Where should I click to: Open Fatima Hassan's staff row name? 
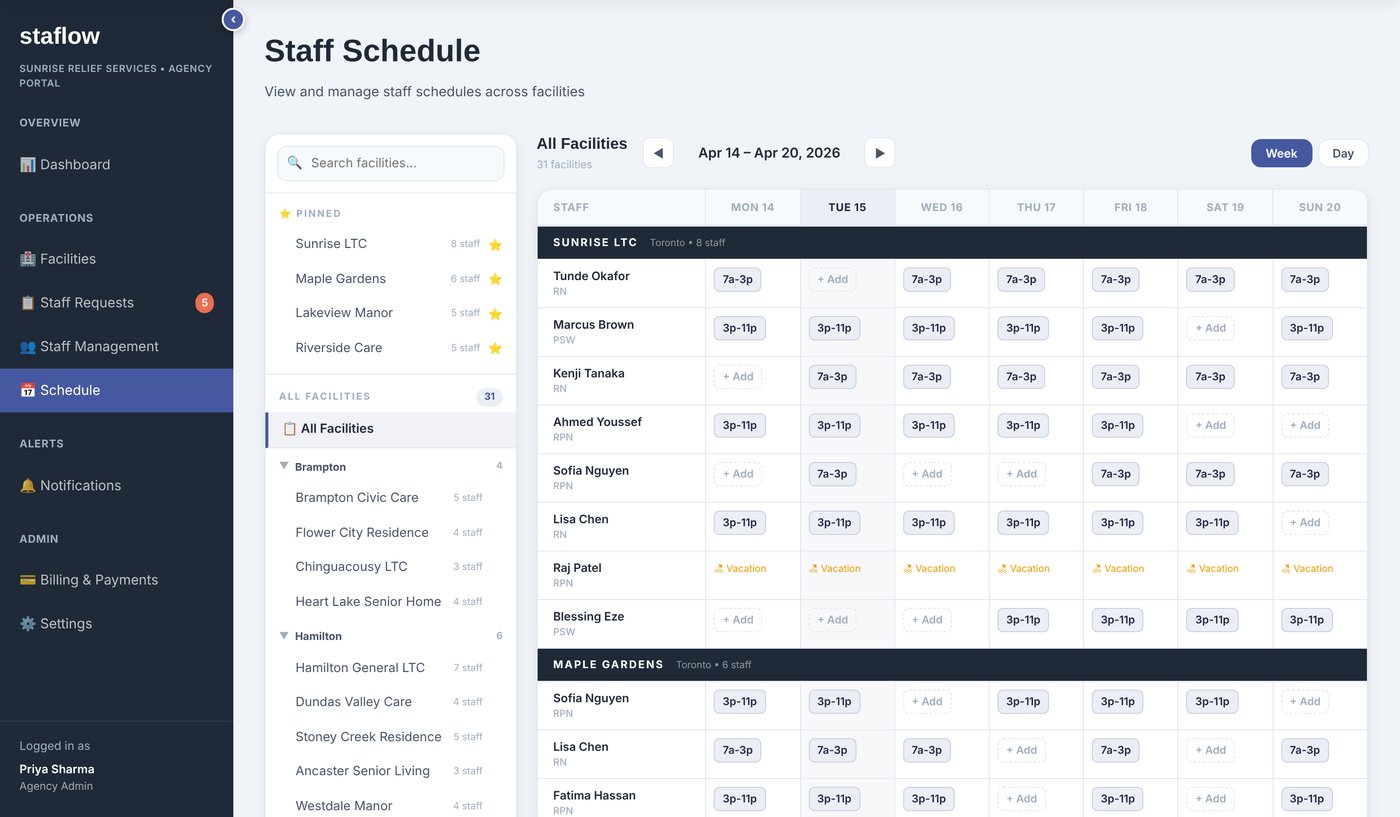(x=594, y=796)
